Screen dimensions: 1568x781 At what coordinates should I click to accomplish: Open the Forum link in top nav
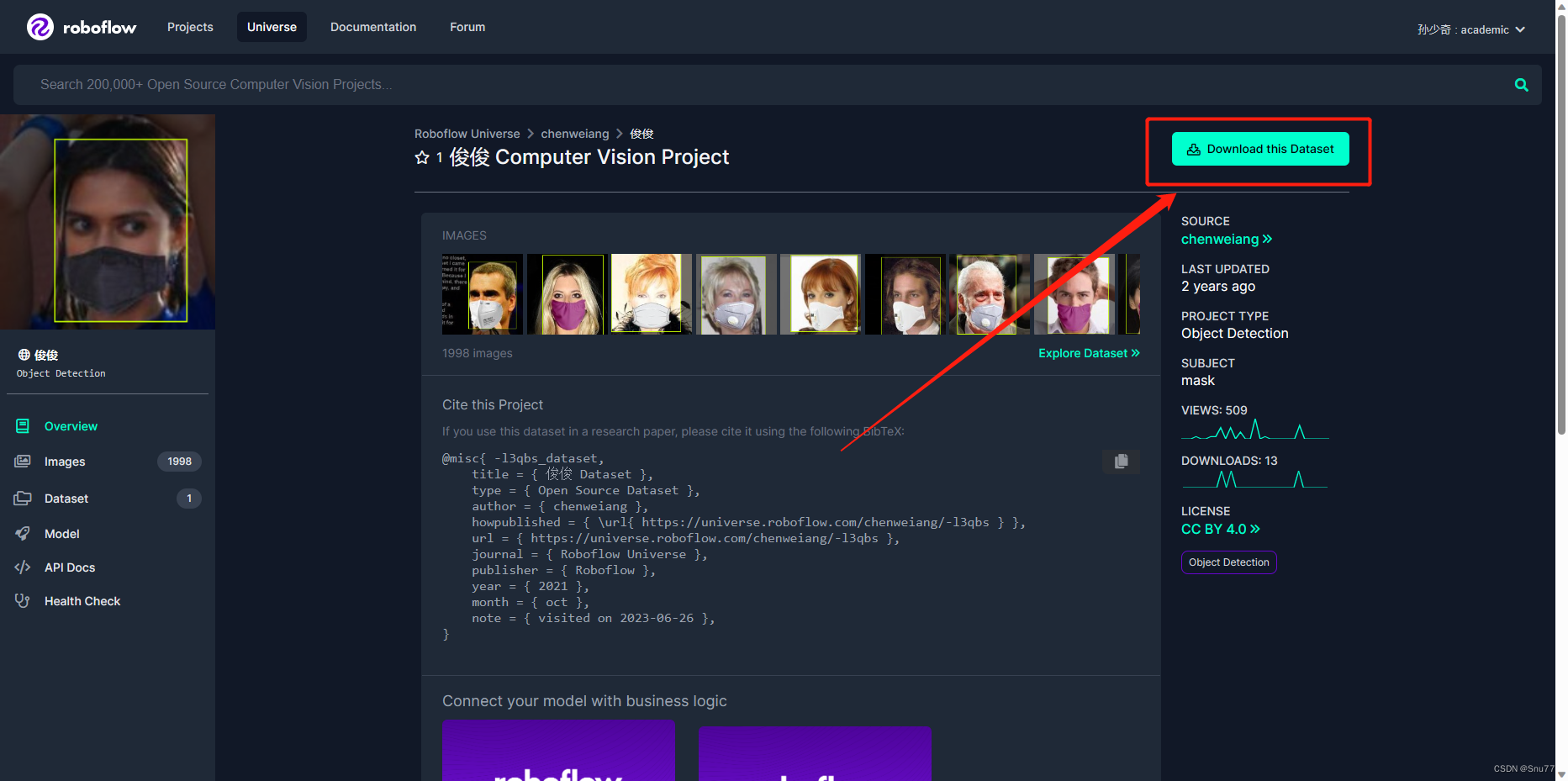pos(467,27)
